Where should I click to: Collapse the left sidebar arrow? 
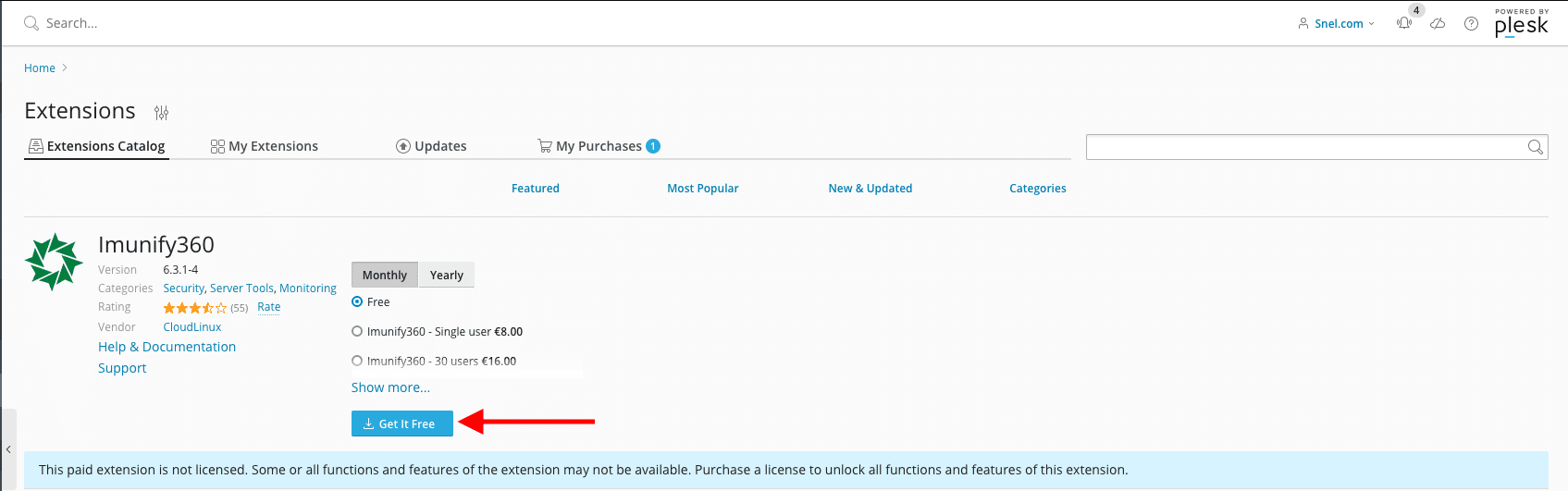[x=8, y=449]
